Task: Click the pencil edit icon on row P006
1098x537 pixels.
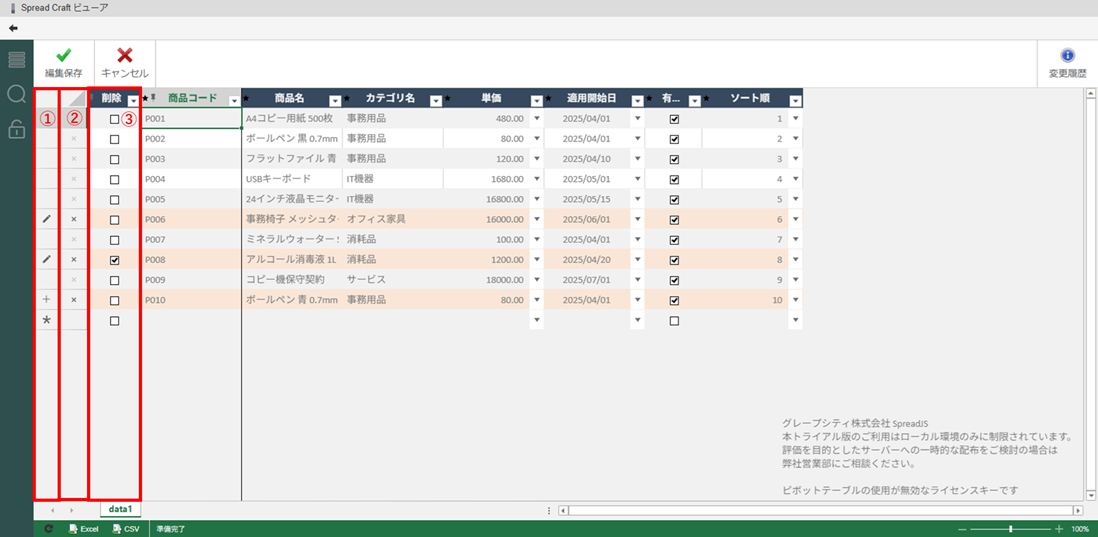Action: [46, 219]
